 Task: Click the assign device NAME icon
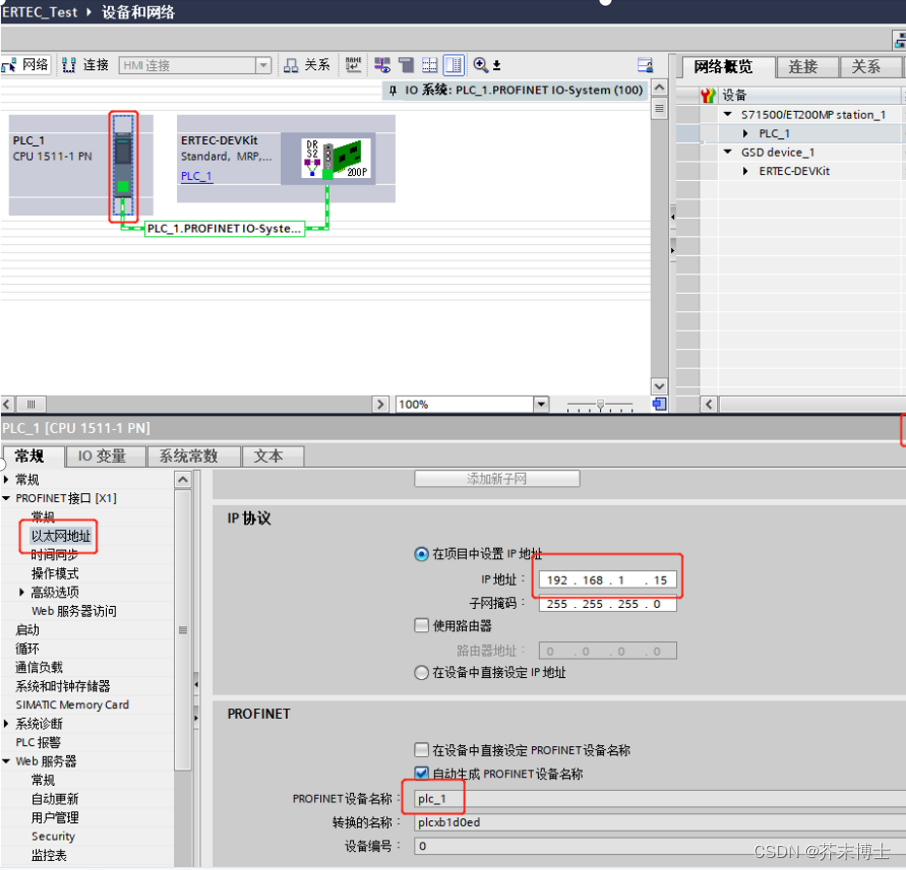coord(353,65)
